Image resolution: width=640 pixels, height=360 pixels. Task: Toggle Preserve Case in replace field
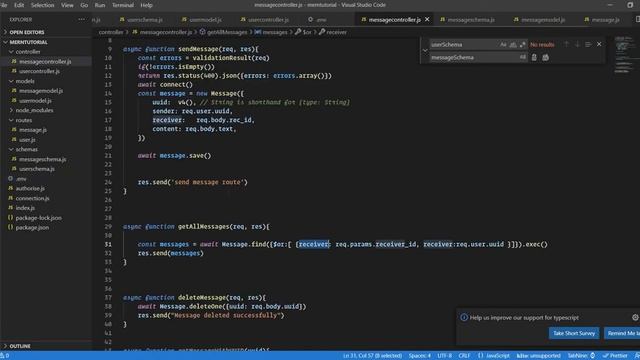coord(522,58)
